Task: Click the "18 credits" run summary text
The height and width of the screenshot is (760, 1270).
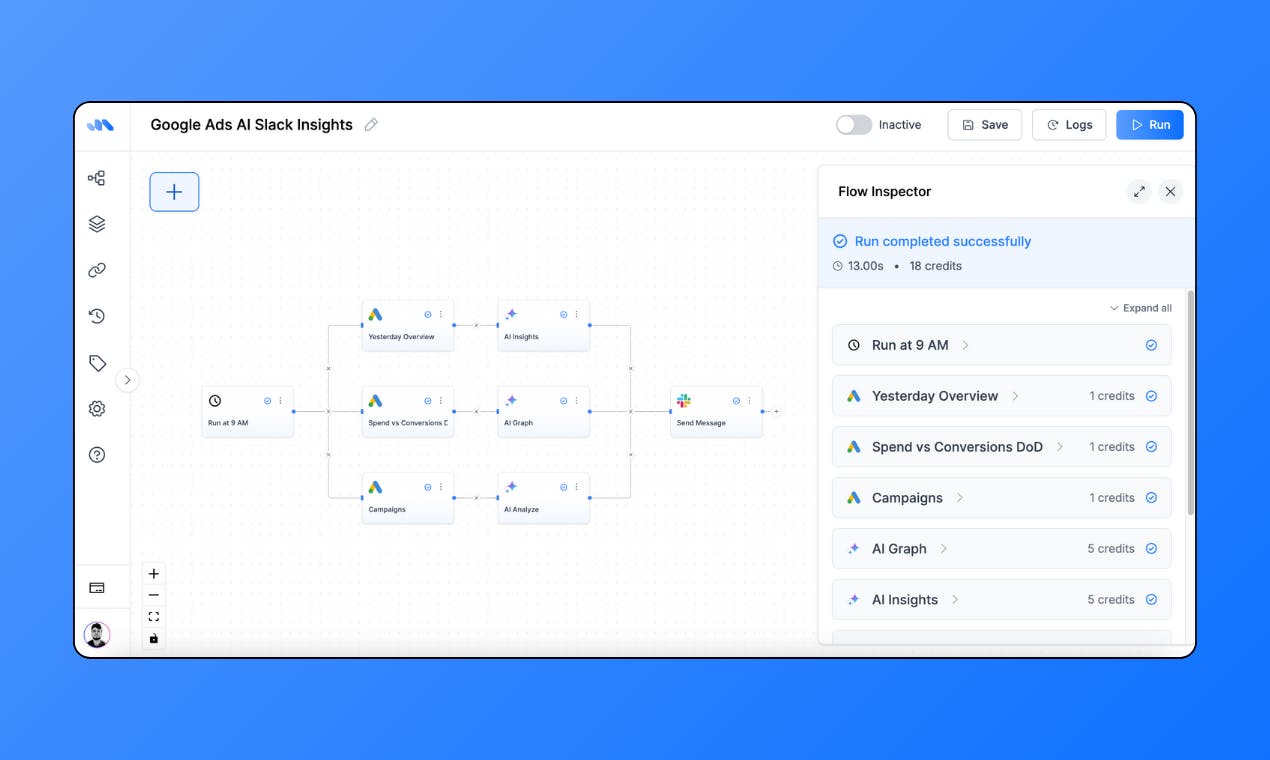Action: pos(936,266)
